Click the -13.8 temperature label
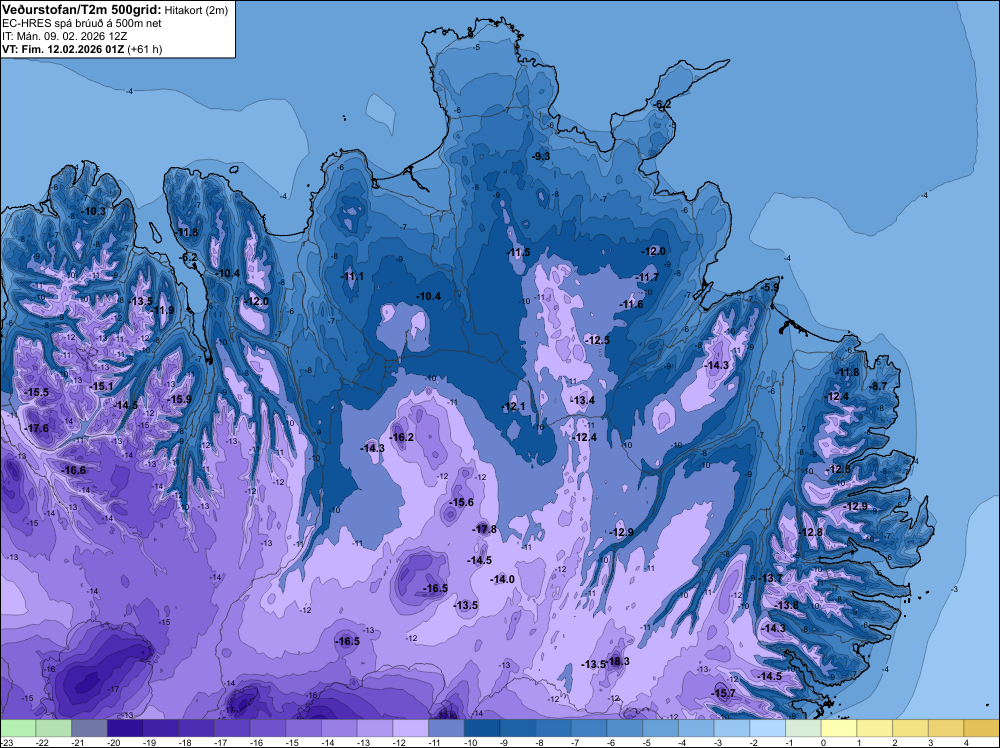 point(786,605)
